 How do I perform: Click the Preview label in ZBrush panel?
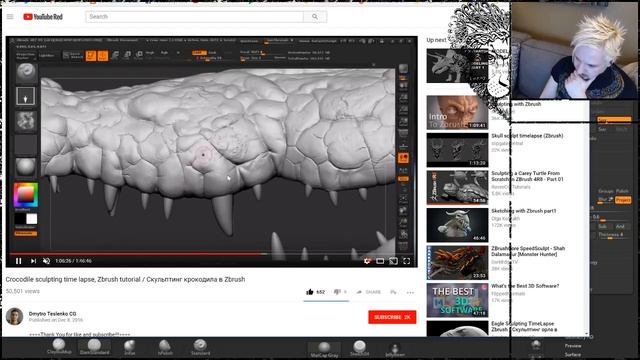pos(573,346)
